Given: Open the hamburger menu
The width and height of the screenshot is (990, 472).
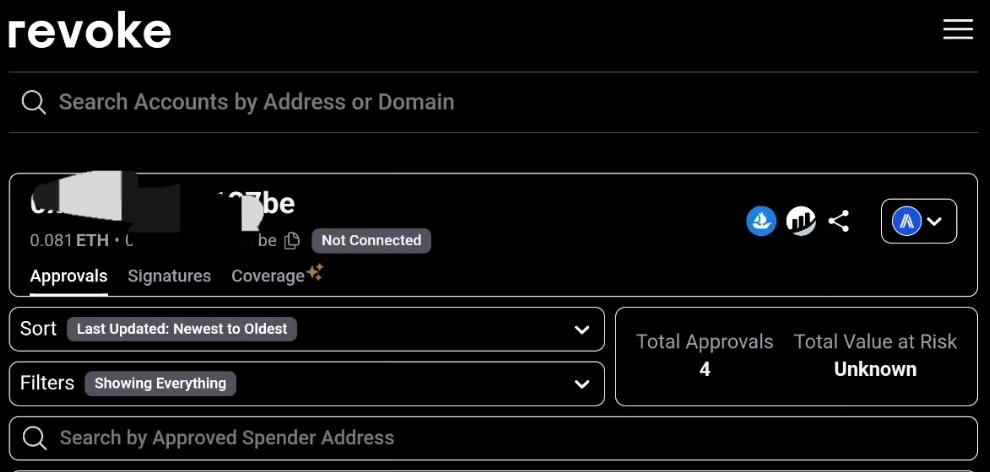Looking at the screenshot, I should pyautogui.click(x=958, y=29).
